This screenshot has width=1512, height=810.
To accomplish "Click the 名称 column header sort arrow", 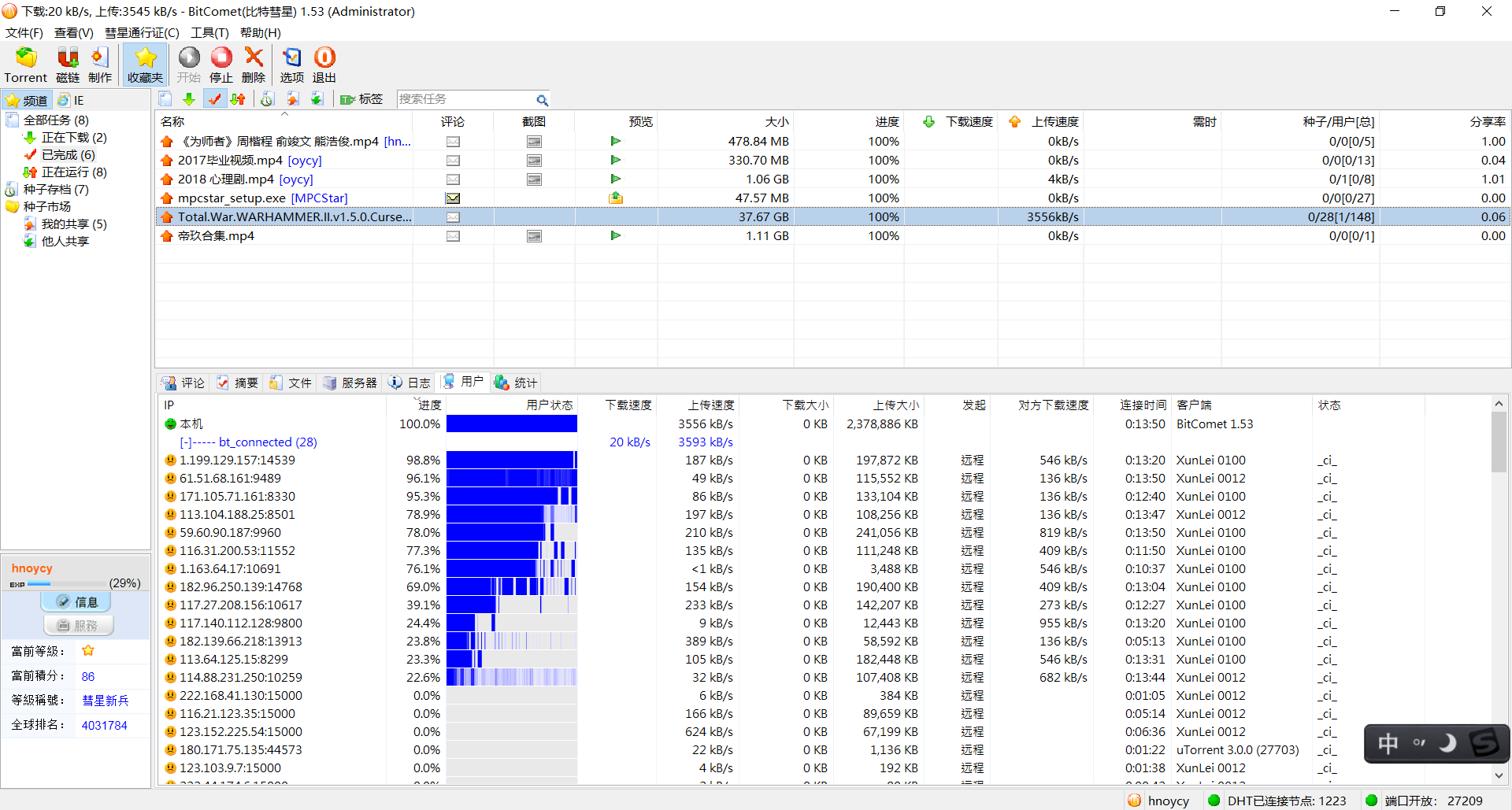I will 285,115.
